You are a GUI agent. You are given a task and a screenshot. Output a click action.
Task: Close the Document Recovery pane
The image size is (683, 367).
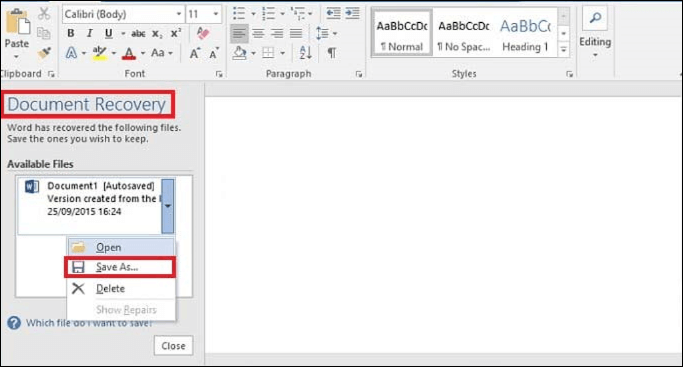click(173, 346)
